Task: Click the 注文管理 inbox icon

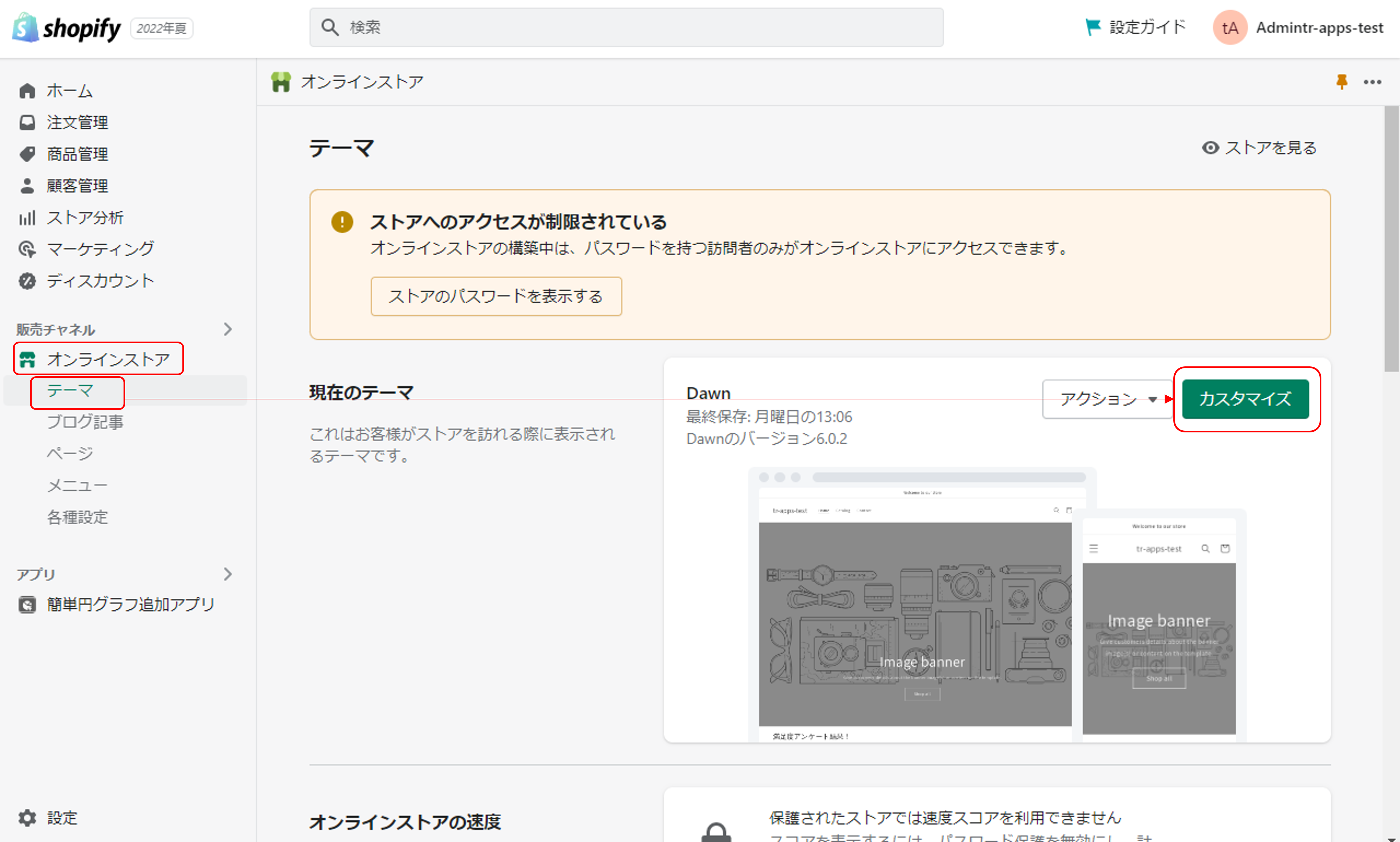Action: (x=27, y=122)
